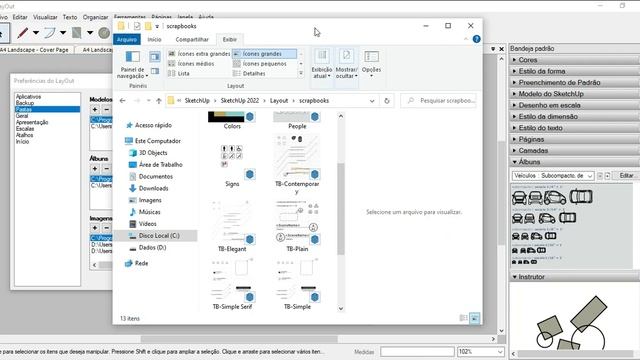This screenshot has height=360, width=640.
Task: Open the Organizar menu in LayOut
Action: pos(96,17)
